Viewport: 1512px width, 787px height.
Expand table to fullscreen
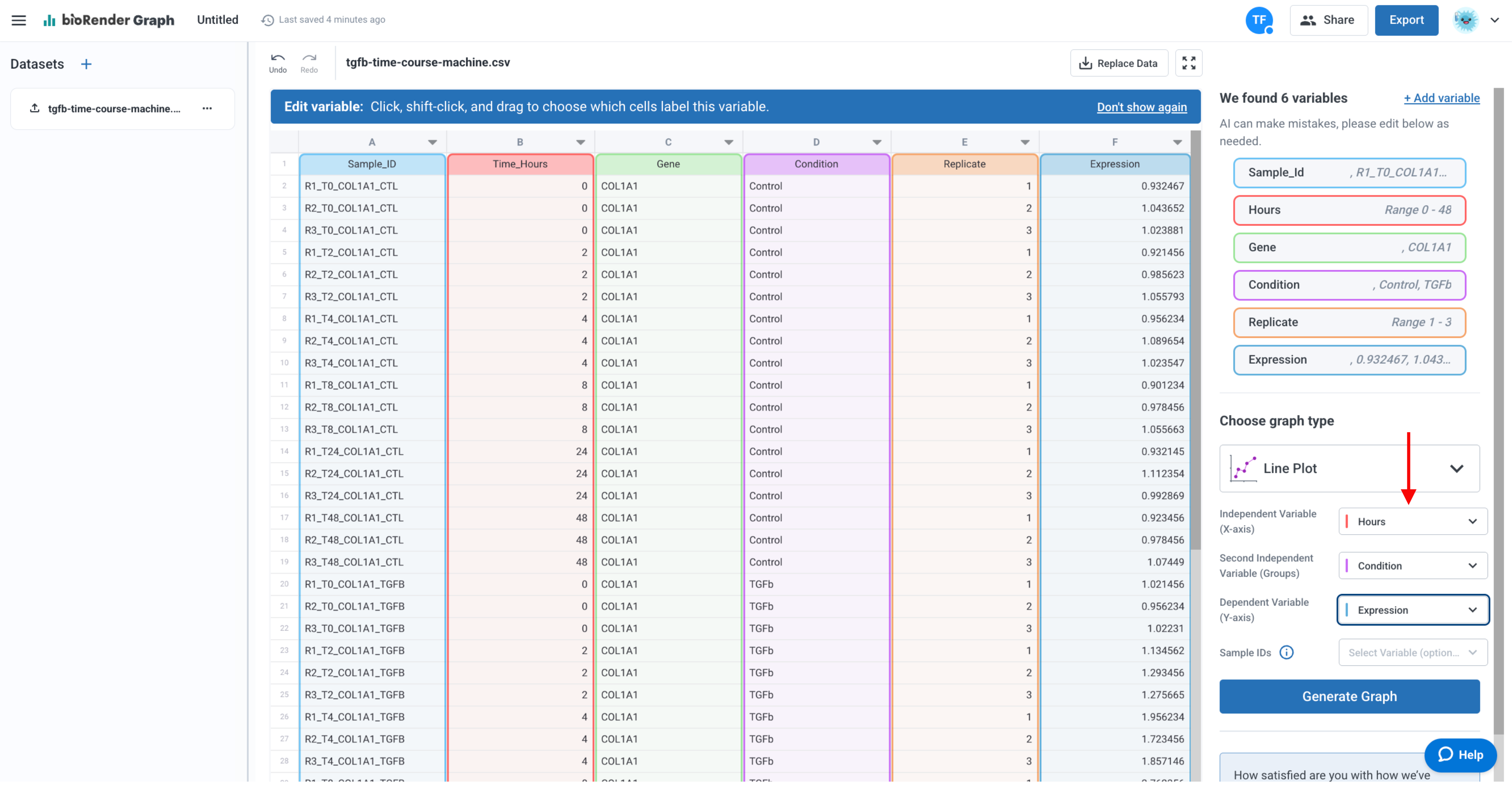[x=1189, y=63]
